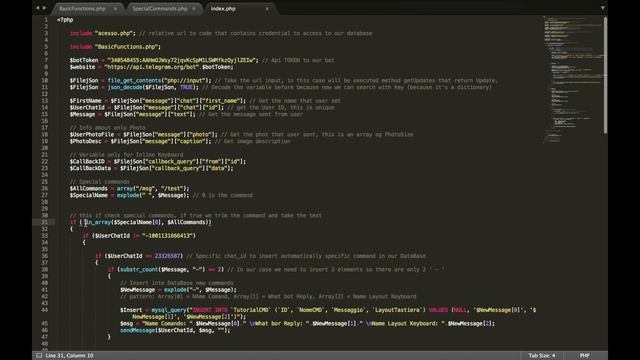Image resolution: width=640 pixels, height=360 pixels.
Task: Click the vertical scrollbar thumb
Action: 605,75
